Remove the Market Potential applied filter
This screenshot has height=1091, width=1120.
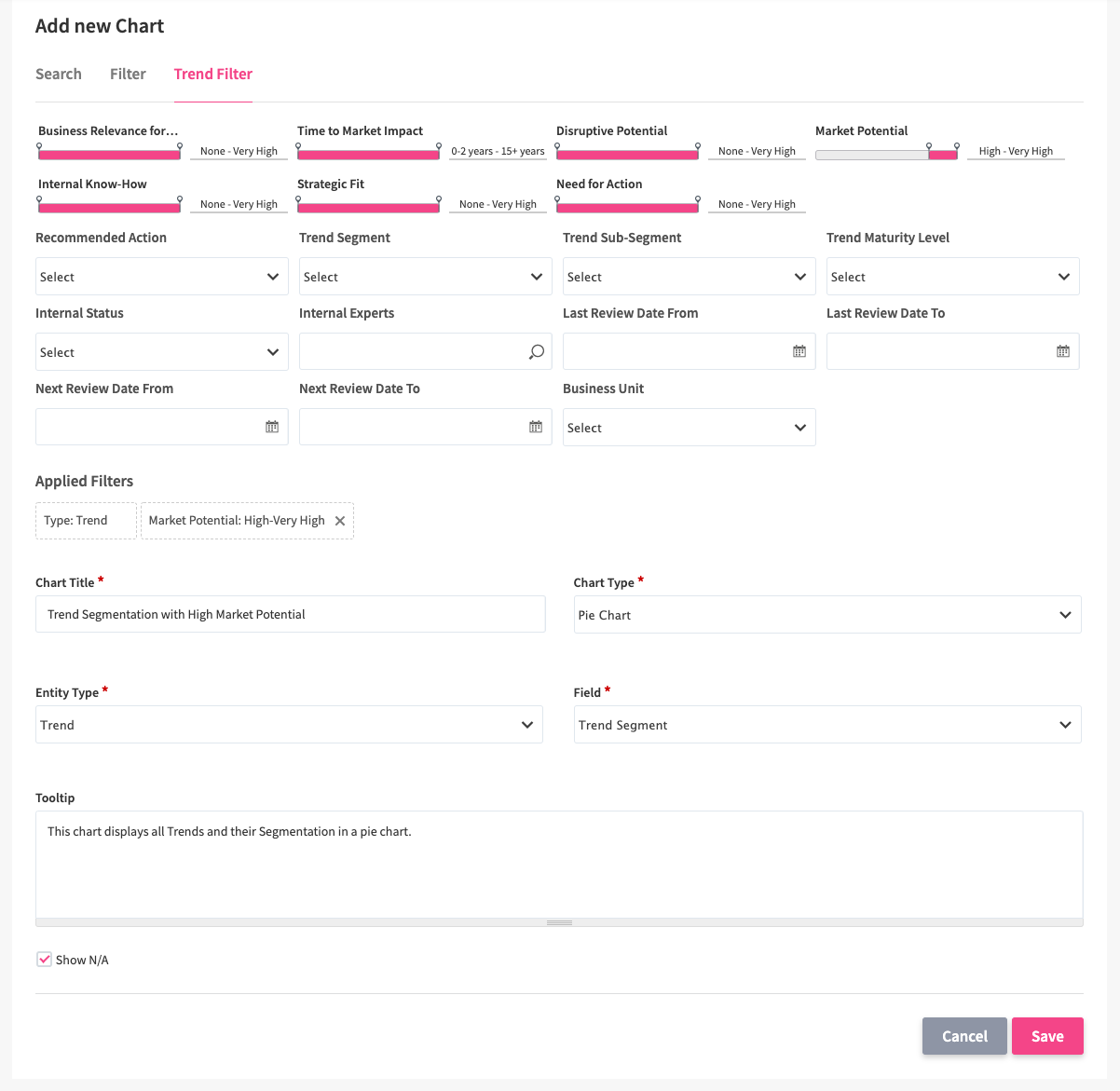(x=340, y=521)
